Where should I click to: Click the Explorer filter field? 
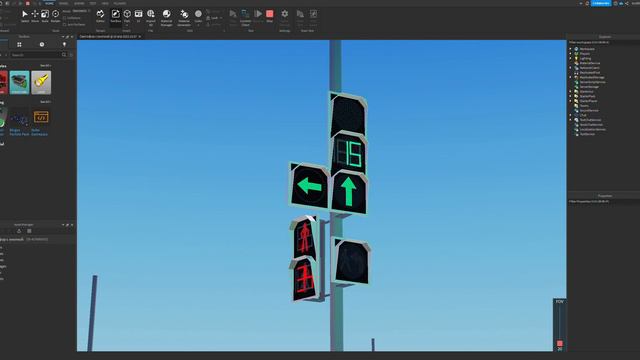pos(604,42)
